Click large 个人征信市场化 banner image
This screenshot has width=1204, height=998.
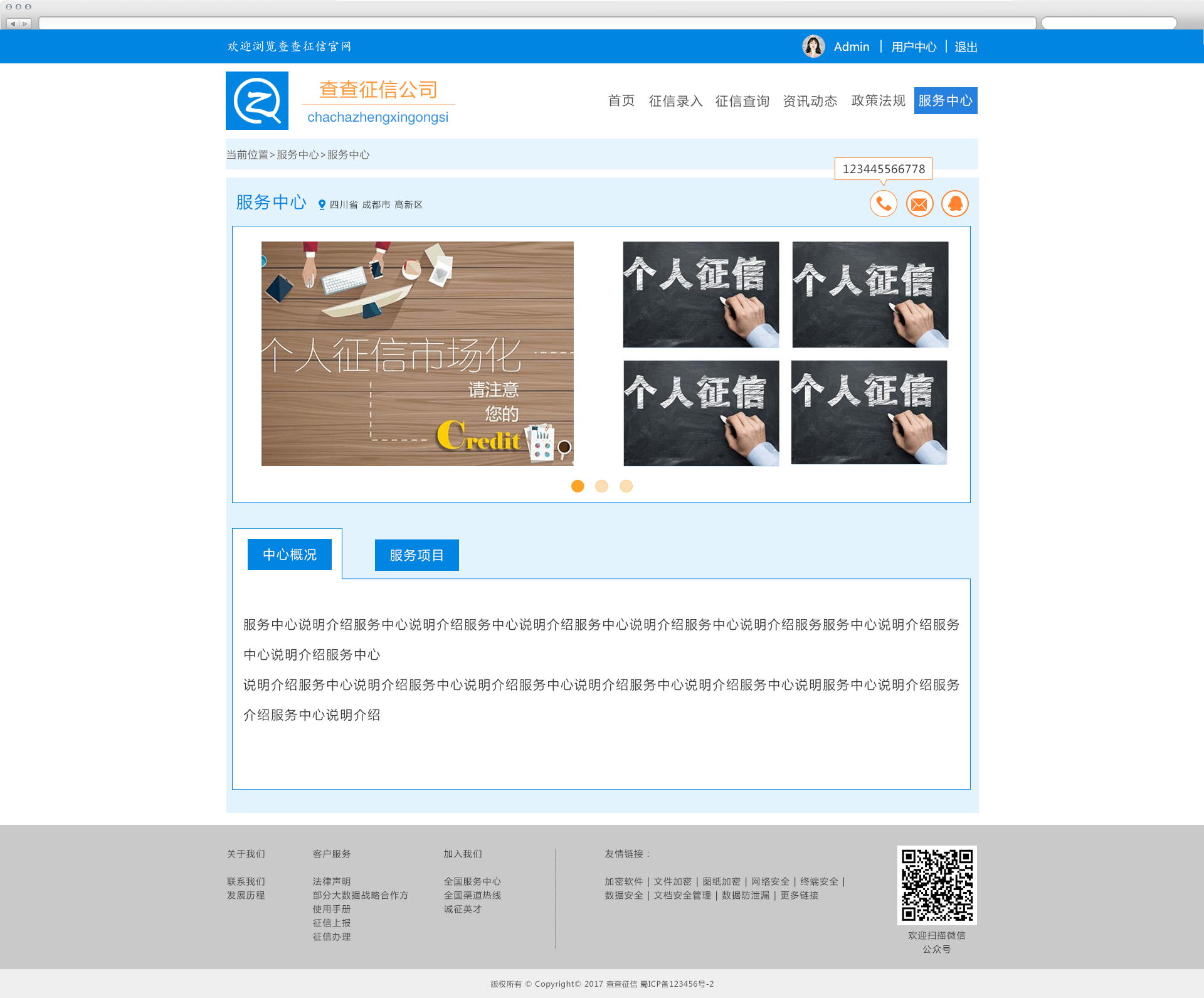point(418,354)
